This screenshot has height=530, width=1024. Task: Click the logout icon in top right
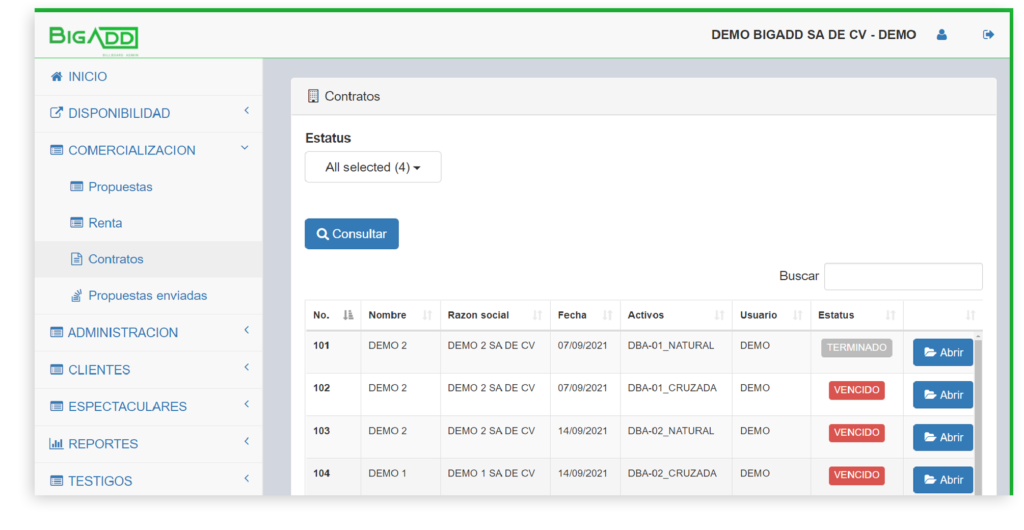[988, 35]
